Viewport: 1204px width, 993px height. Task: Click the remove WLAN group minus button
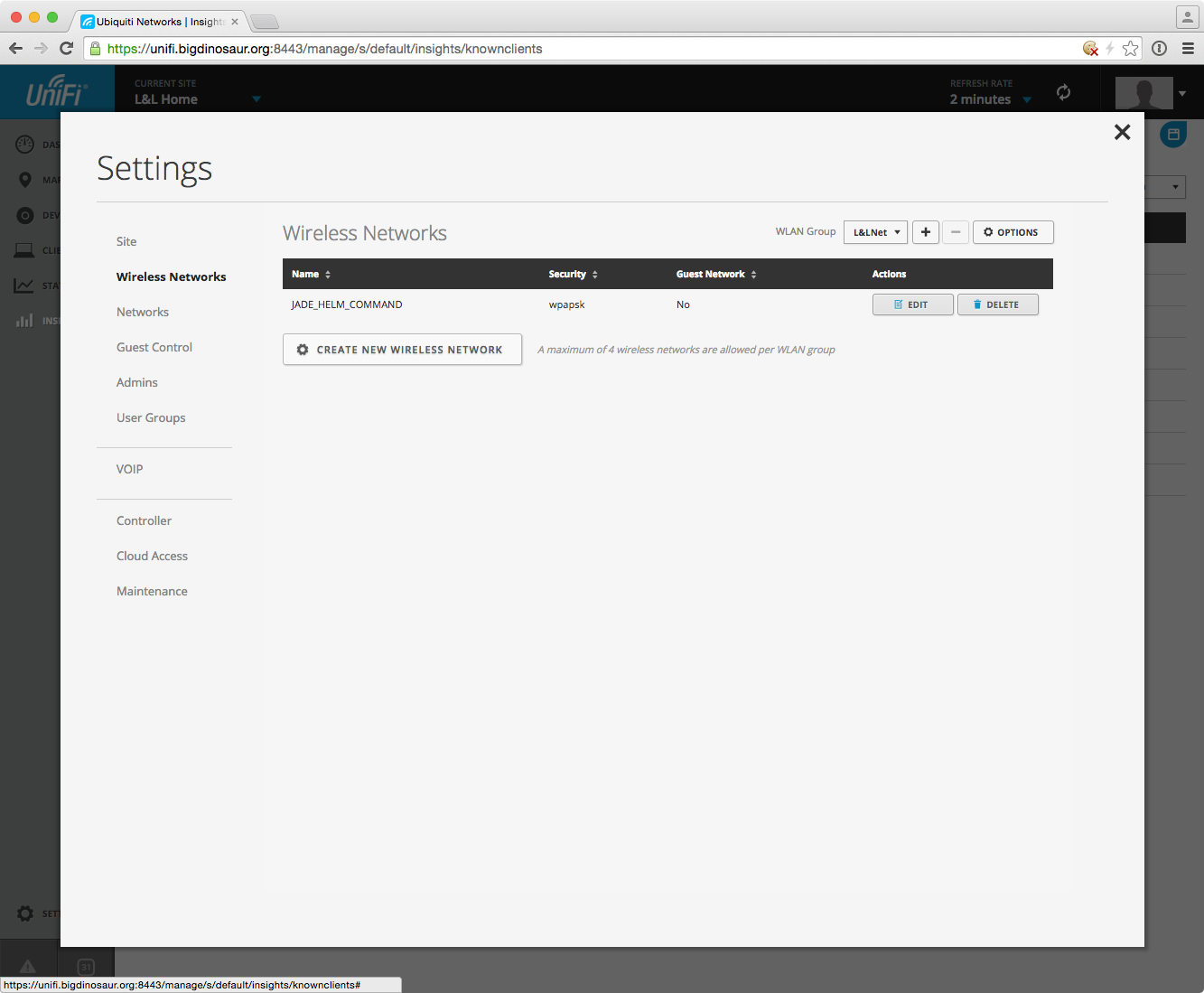956,232
